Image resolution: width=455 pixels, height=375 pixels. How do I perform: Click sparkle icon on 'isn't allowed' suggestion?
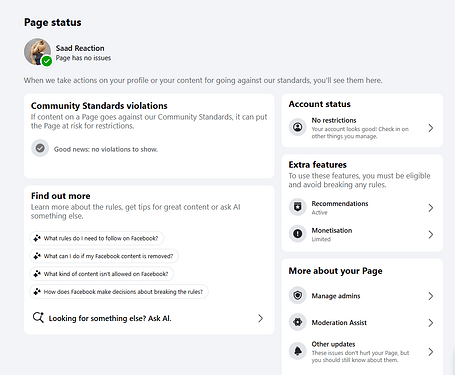pyautogui.click(x=37, y=274)
